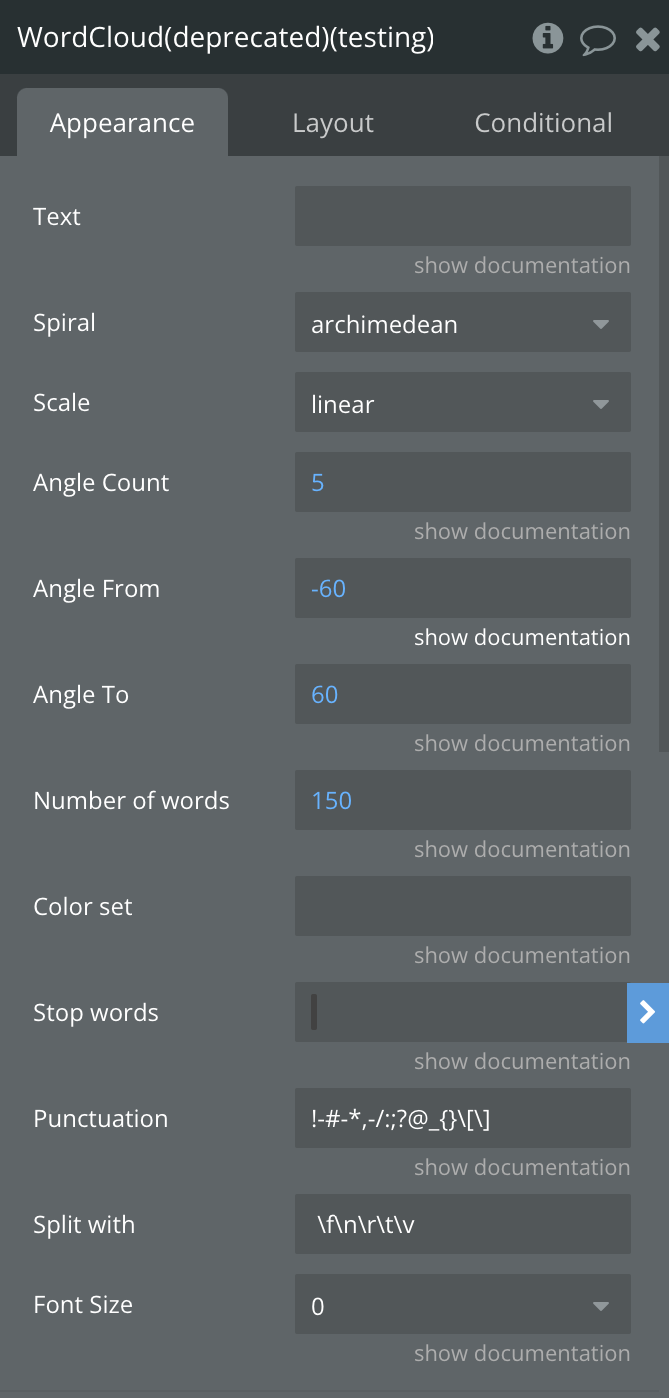Expand the Font Size dropdown
This screenshot has height=1398, width=669.
pyautogui.click(x=463, y=1304)
